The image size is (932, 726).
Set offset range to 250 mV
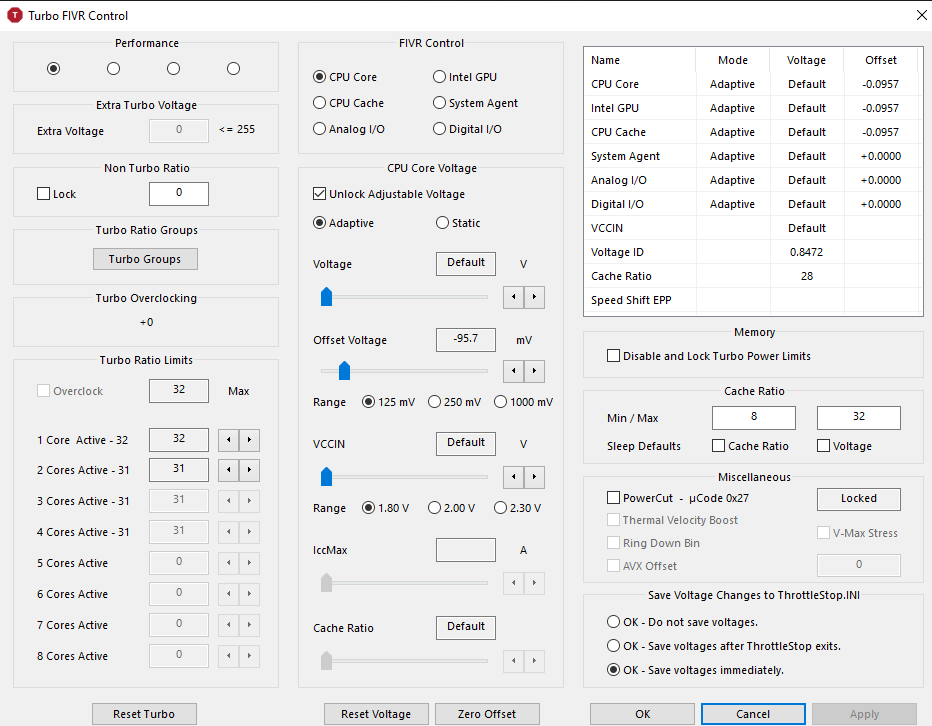455,402
